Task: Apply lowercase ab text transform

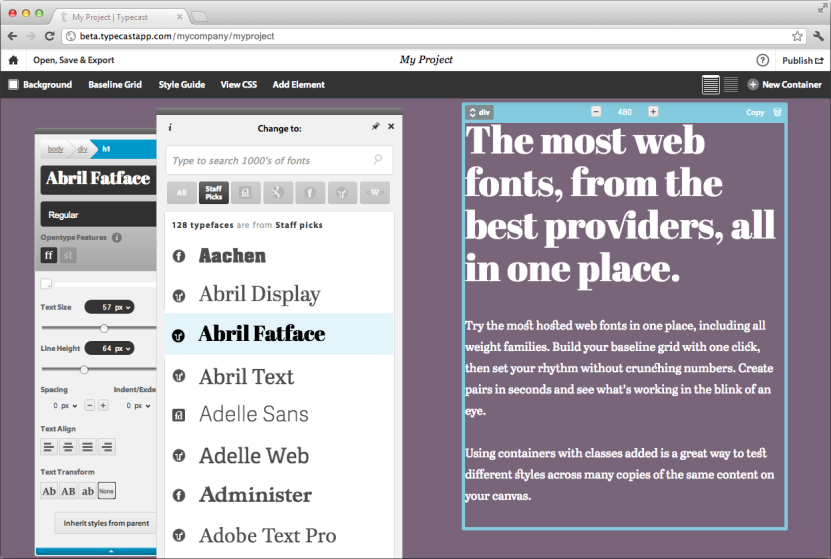Action: coord(87,491)
